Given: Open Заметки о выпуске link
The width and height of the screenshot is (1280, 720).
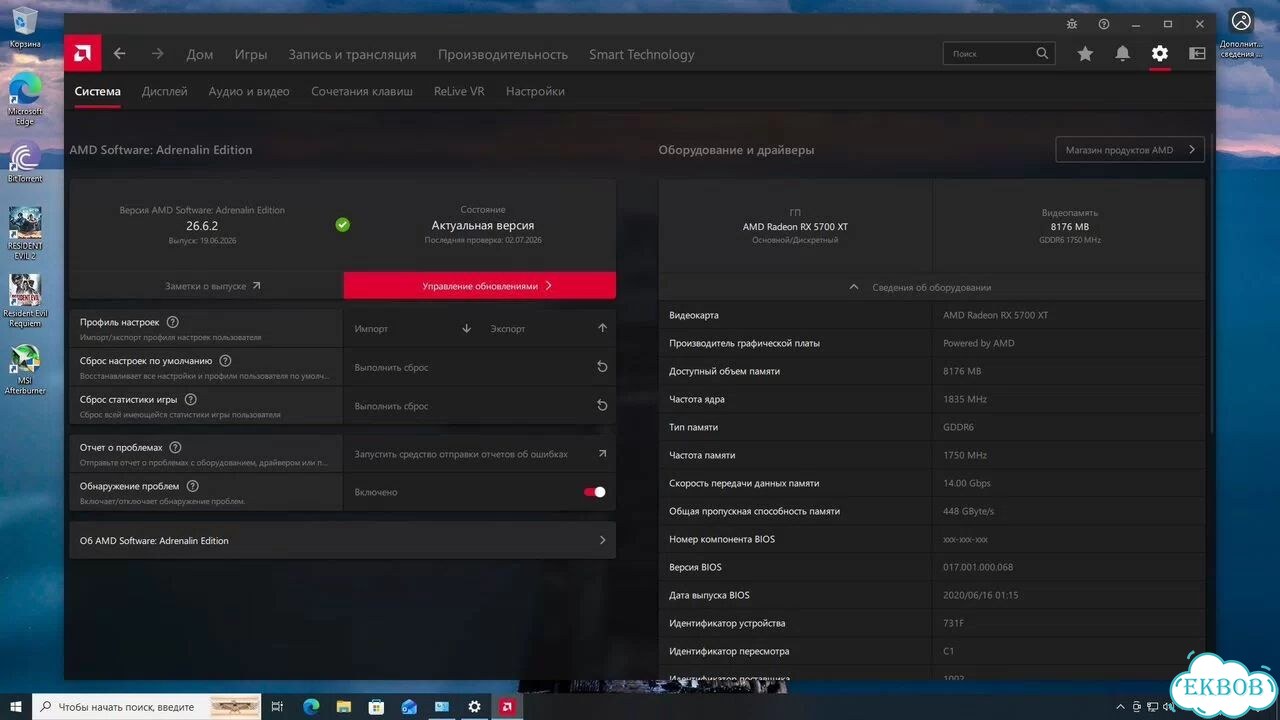Looking at the screenshot, I should 206,285.
